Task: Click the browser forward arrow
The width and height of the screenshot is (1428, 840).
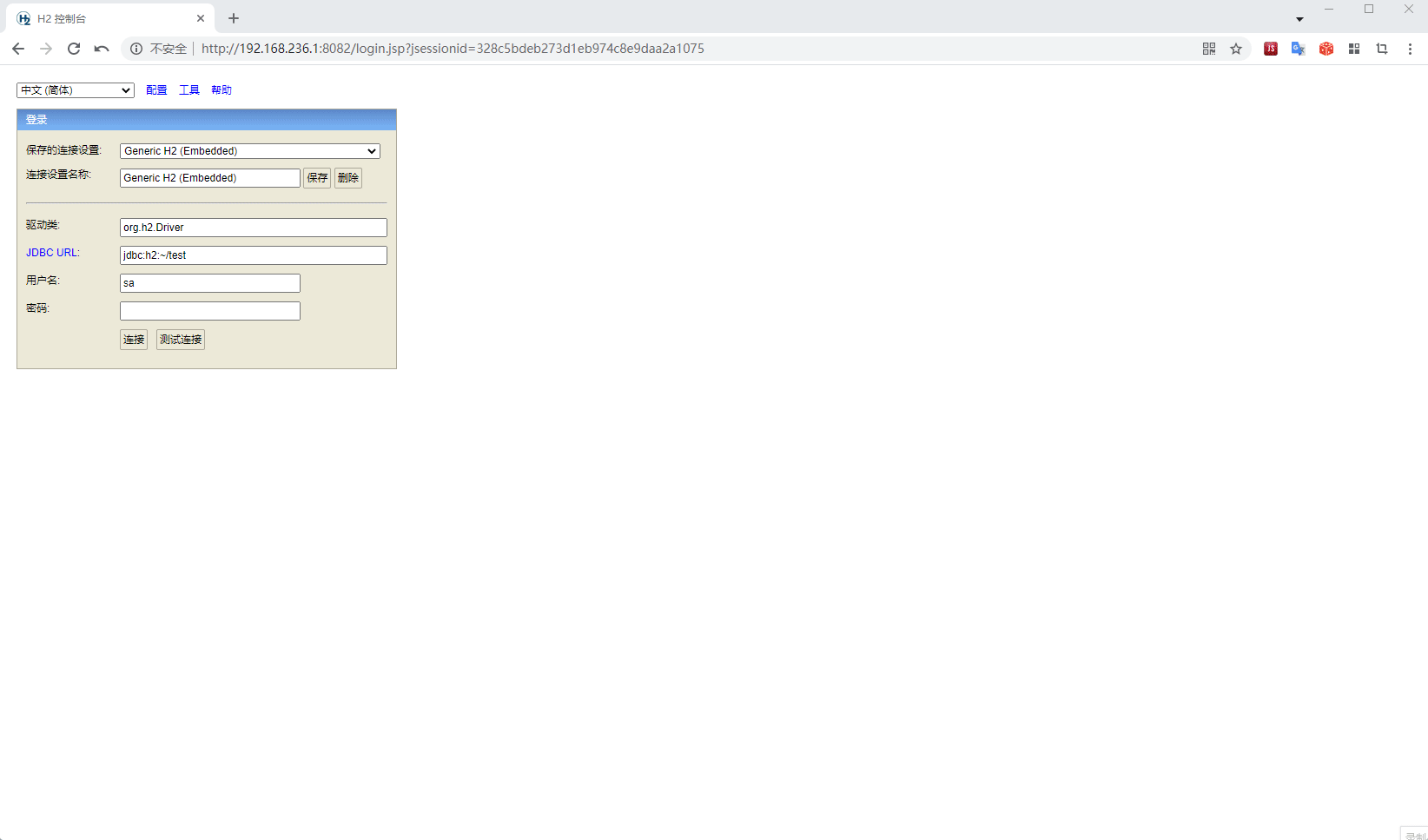Action: click(x=46, y=49)
